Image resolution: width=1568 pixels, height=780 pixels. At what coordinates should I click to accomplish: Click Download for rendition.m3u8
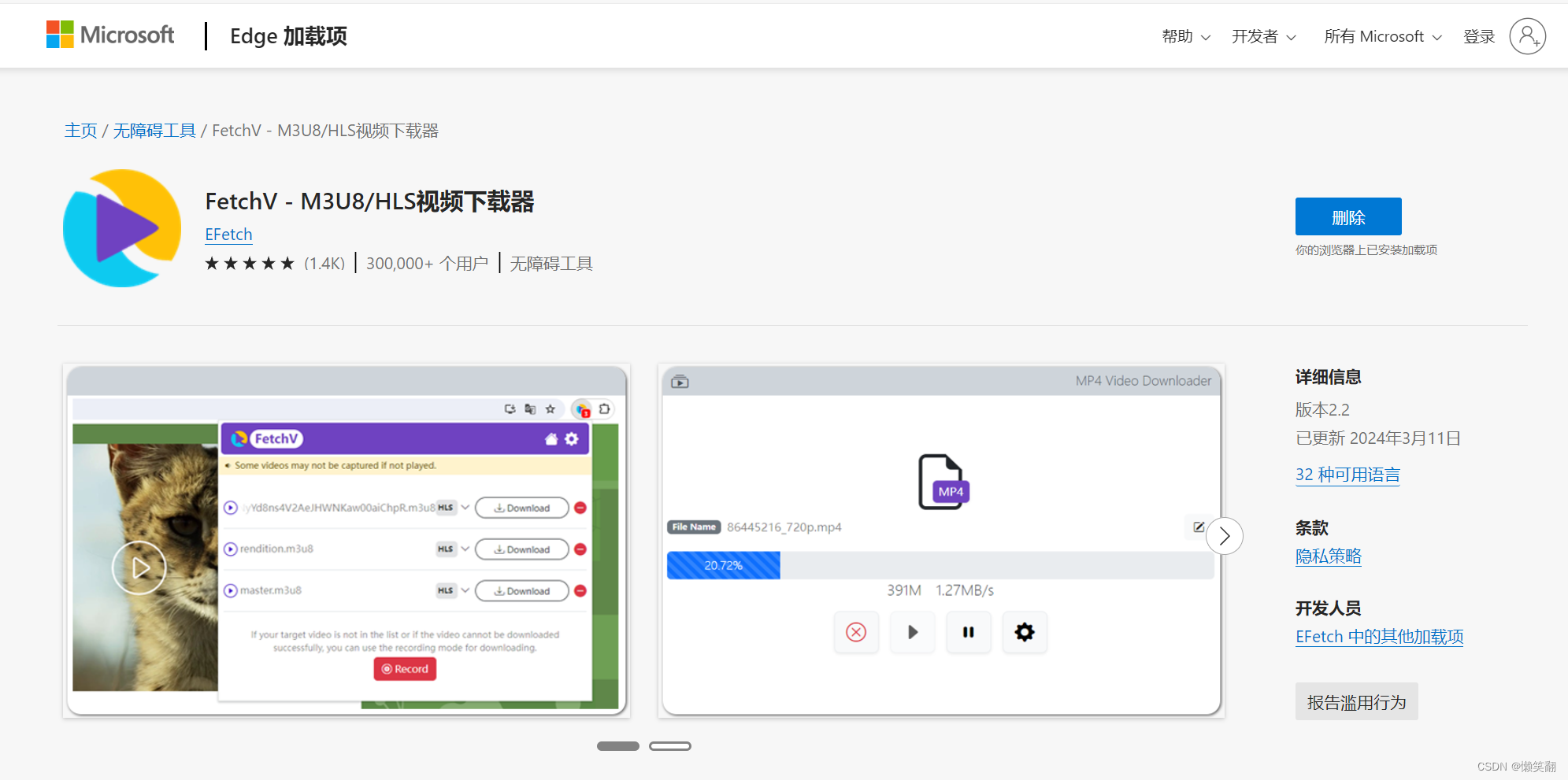522,549
